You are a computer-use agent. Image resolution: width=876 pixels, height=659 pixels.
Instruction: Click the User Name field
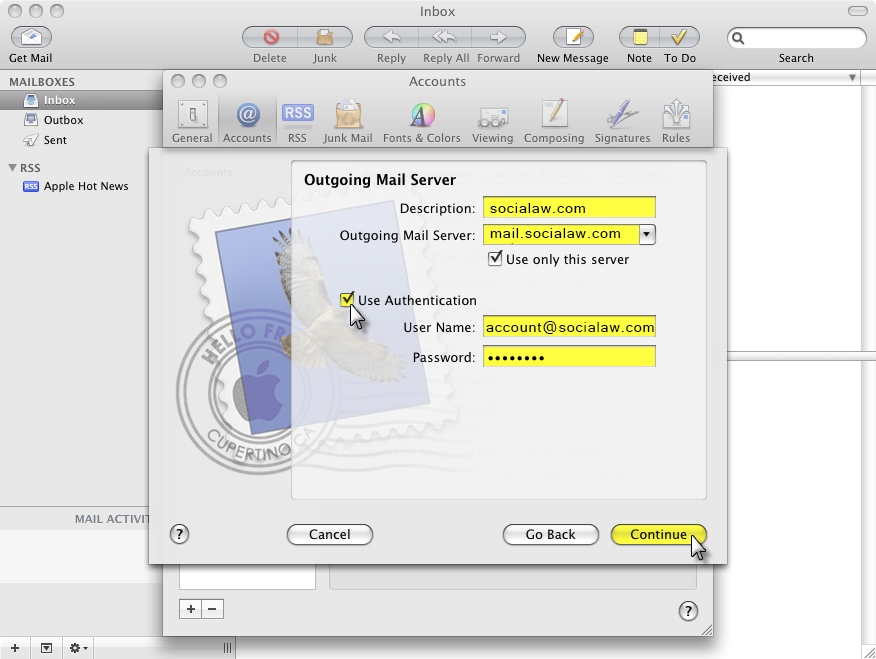[569, 327]
